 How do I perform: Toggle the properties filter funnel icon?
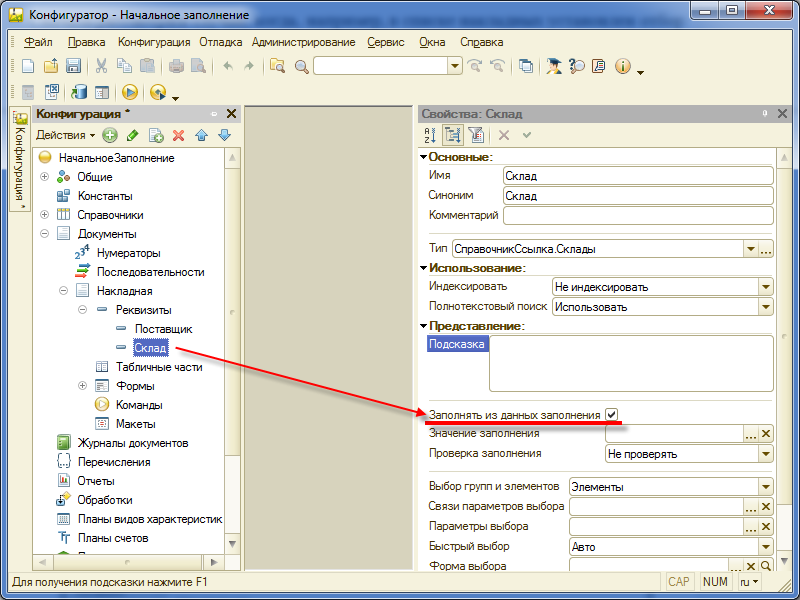(476, 135)
